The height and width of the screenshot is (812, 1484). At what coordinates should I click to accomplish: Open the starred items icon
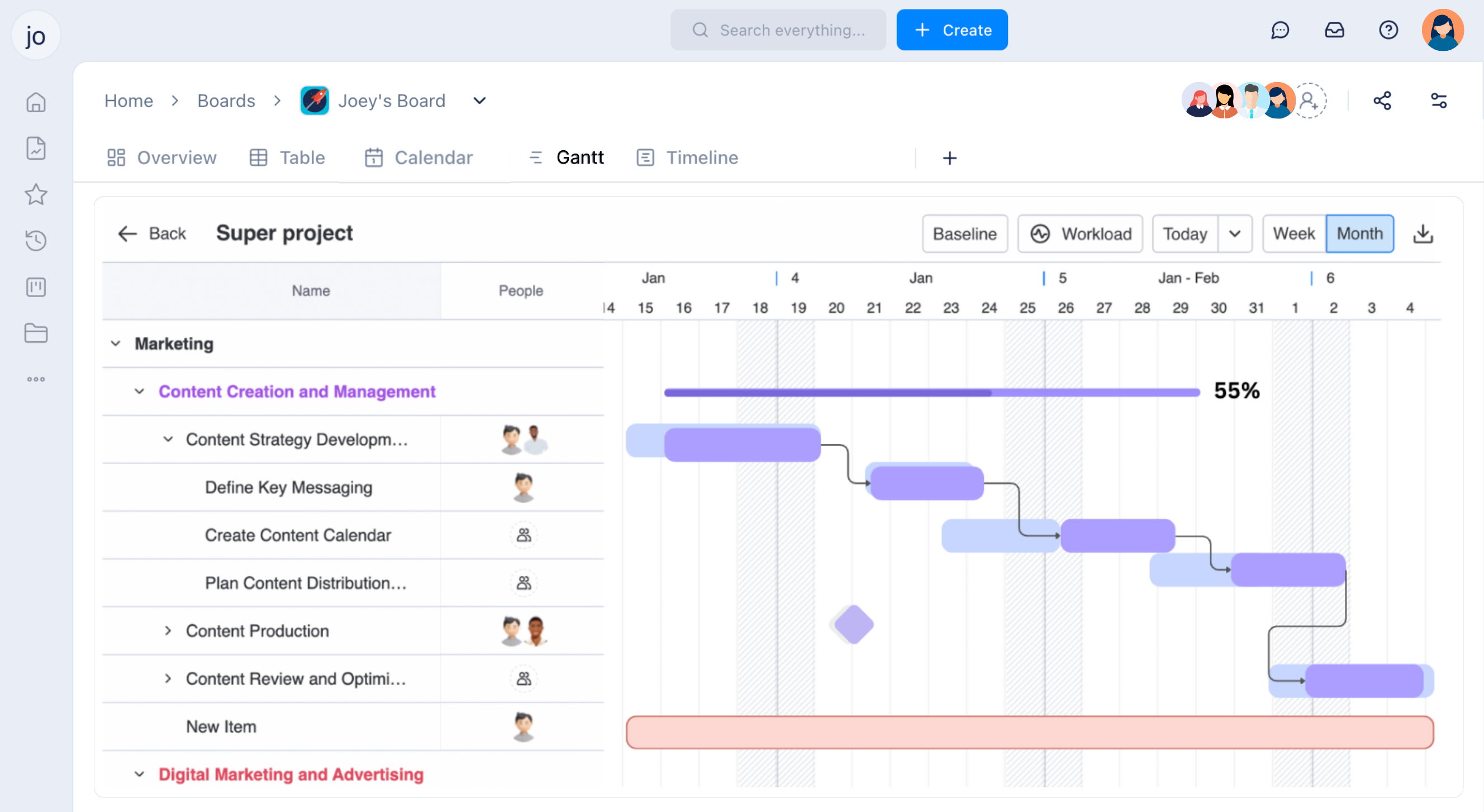point(36,195)
